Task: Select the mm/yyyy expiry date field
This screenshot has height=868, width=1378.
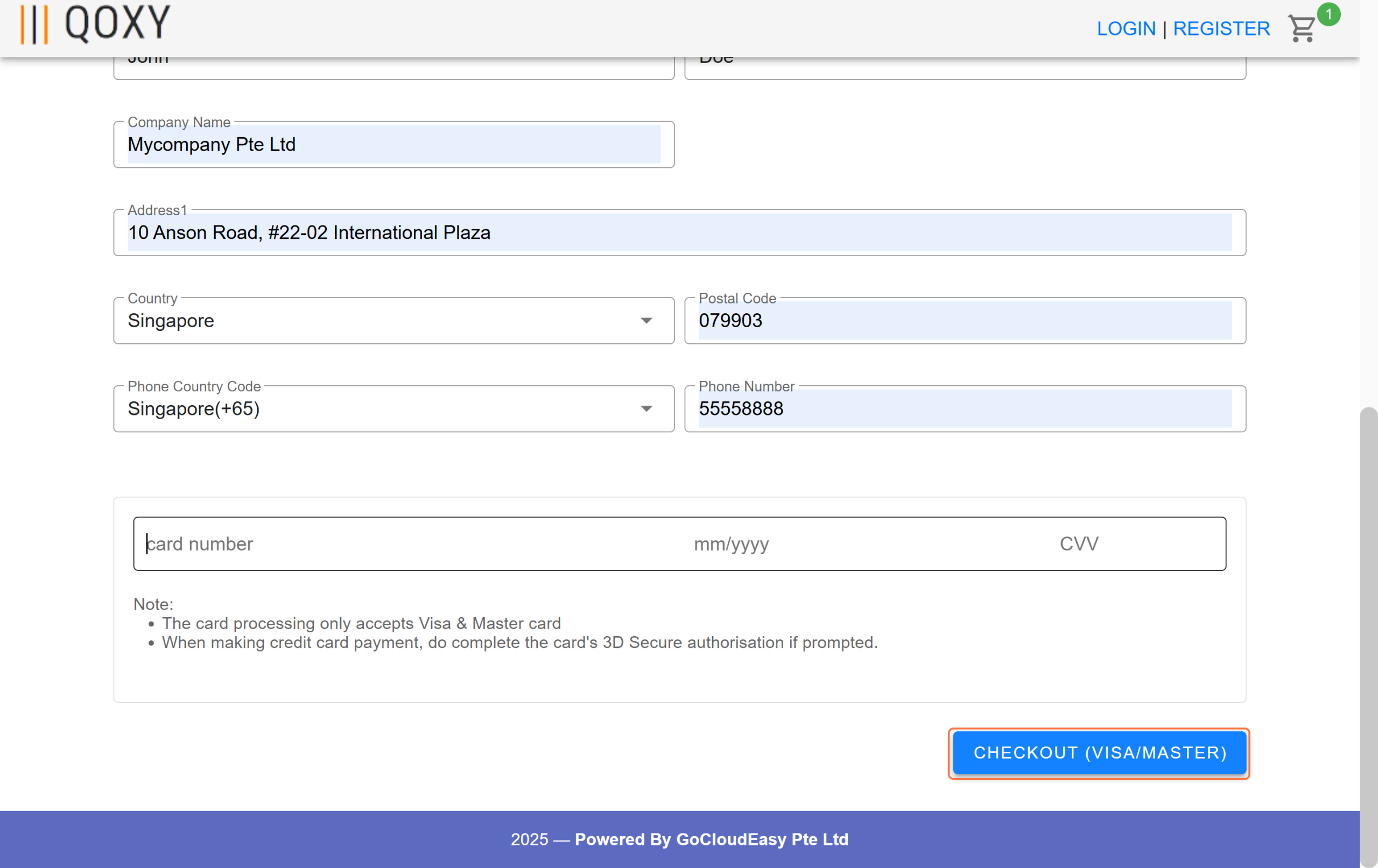Action: (x=731, y=544)
